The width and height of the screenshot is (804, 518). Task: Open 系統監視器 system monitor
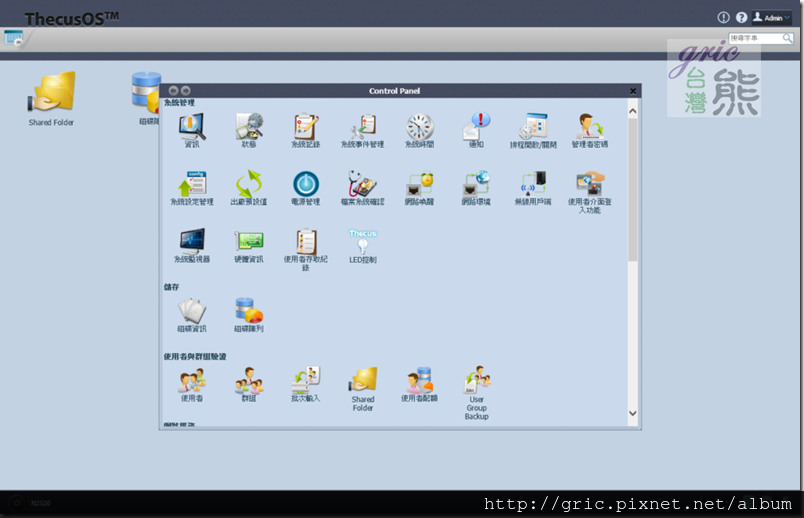(192, 245)
